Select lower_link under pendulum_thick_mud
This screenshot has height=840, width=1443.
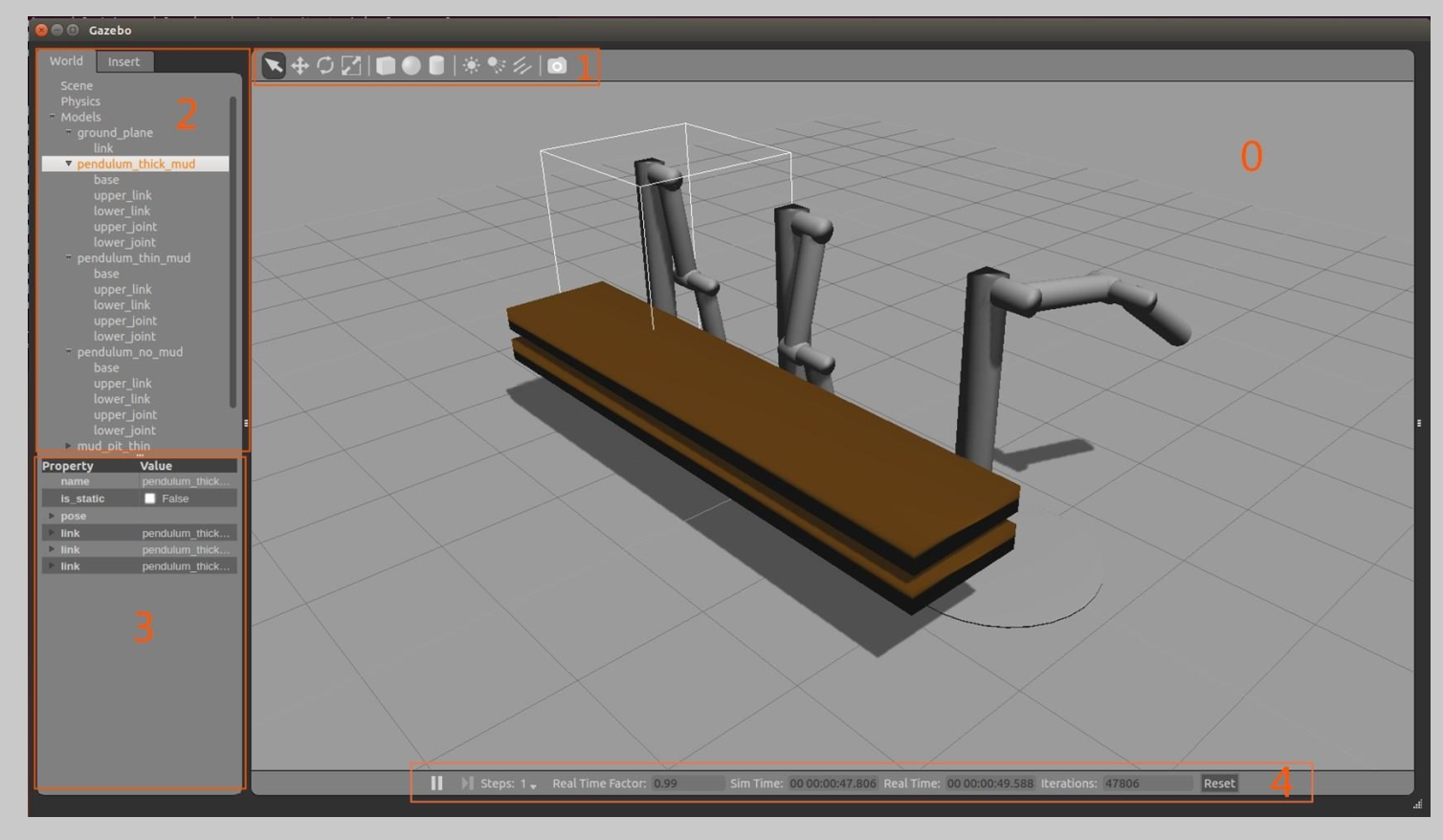pos(122,210)
